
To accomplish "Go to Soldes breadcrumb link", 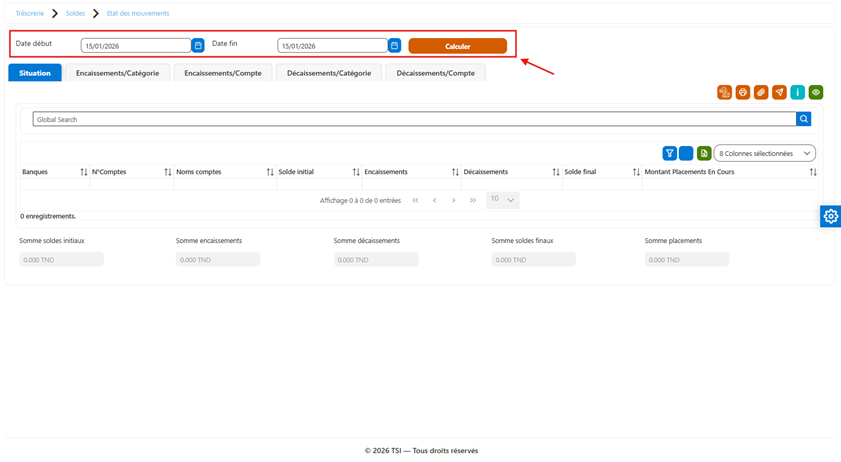I will (75, 13).
